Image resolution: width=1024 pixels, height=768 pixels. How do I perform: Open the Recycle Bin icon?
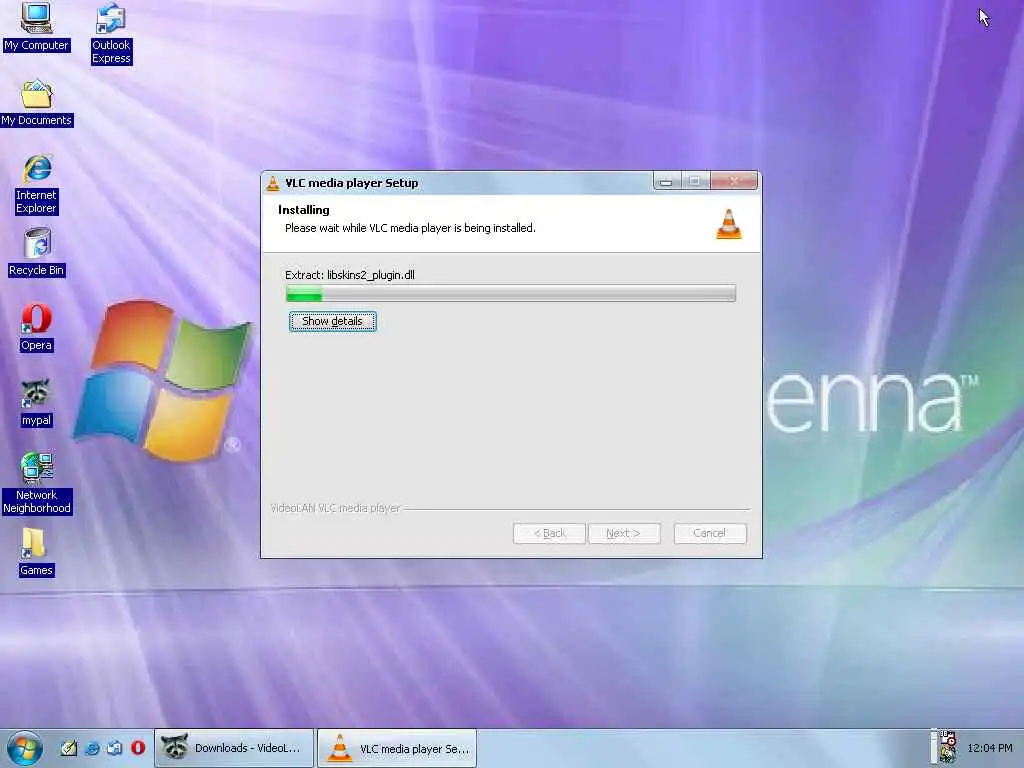(x=37, y=252)
